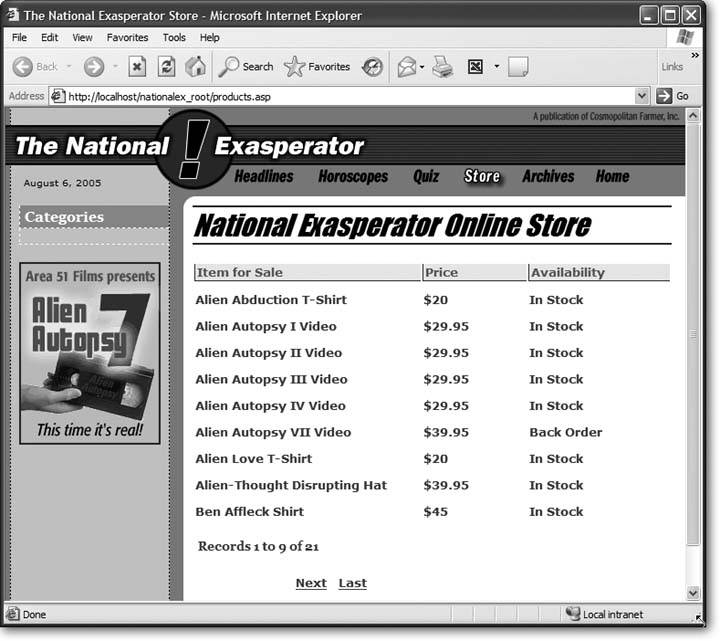The image size is (720, 641).
Task: Go to the Home page icon
Action: point(196,67)
